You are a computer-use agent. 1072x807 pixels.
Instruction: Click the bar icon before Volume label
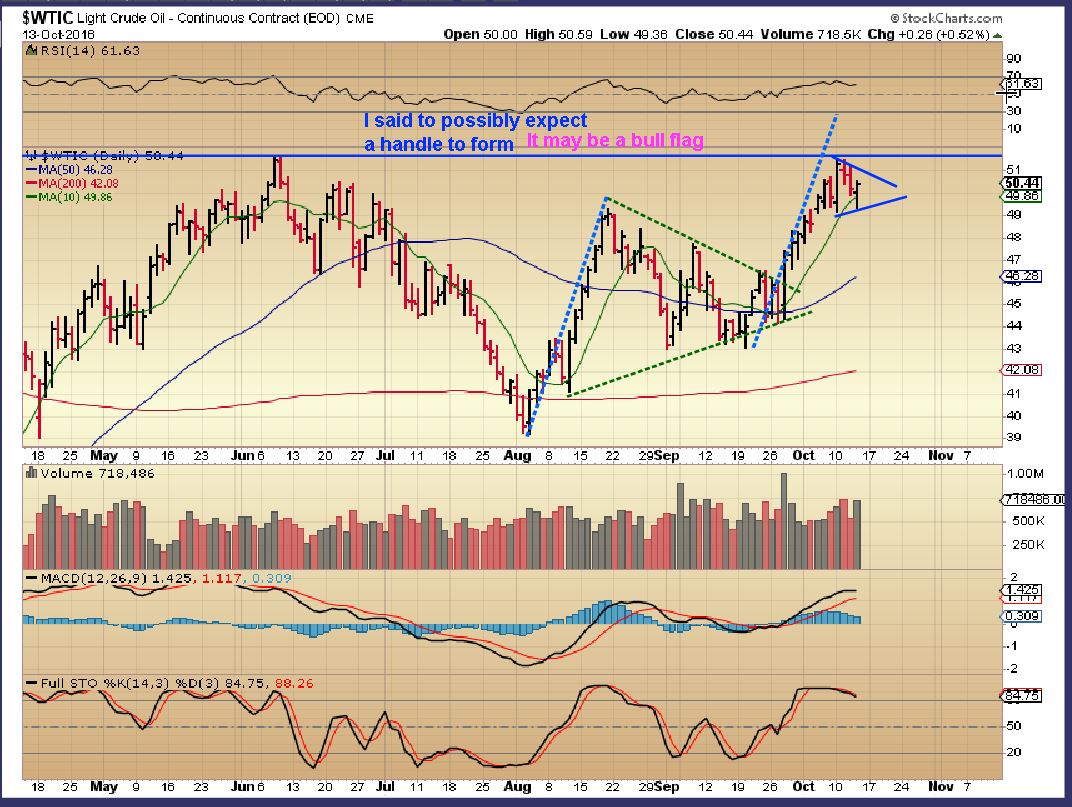[x=31, y=473]
